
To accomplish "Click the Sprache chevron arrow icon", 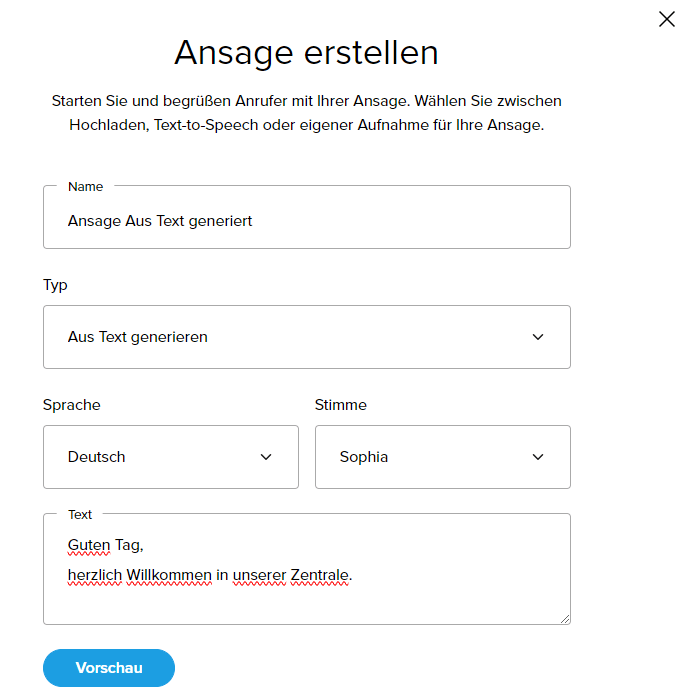I will (x=266, y=457).
